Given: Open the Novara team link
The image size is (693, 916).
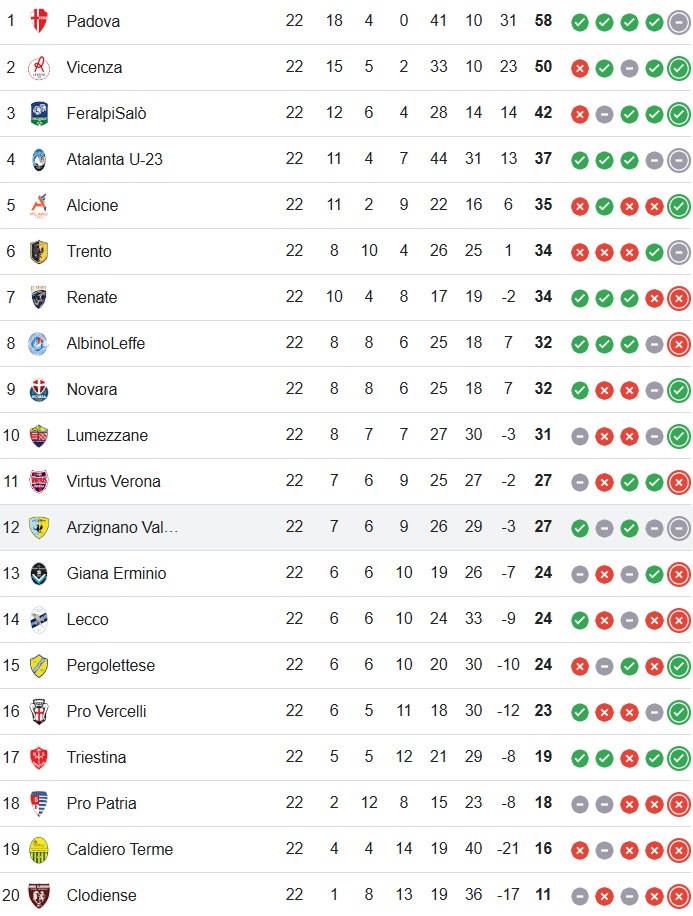Looking at the screenshot, I should 92,389.
